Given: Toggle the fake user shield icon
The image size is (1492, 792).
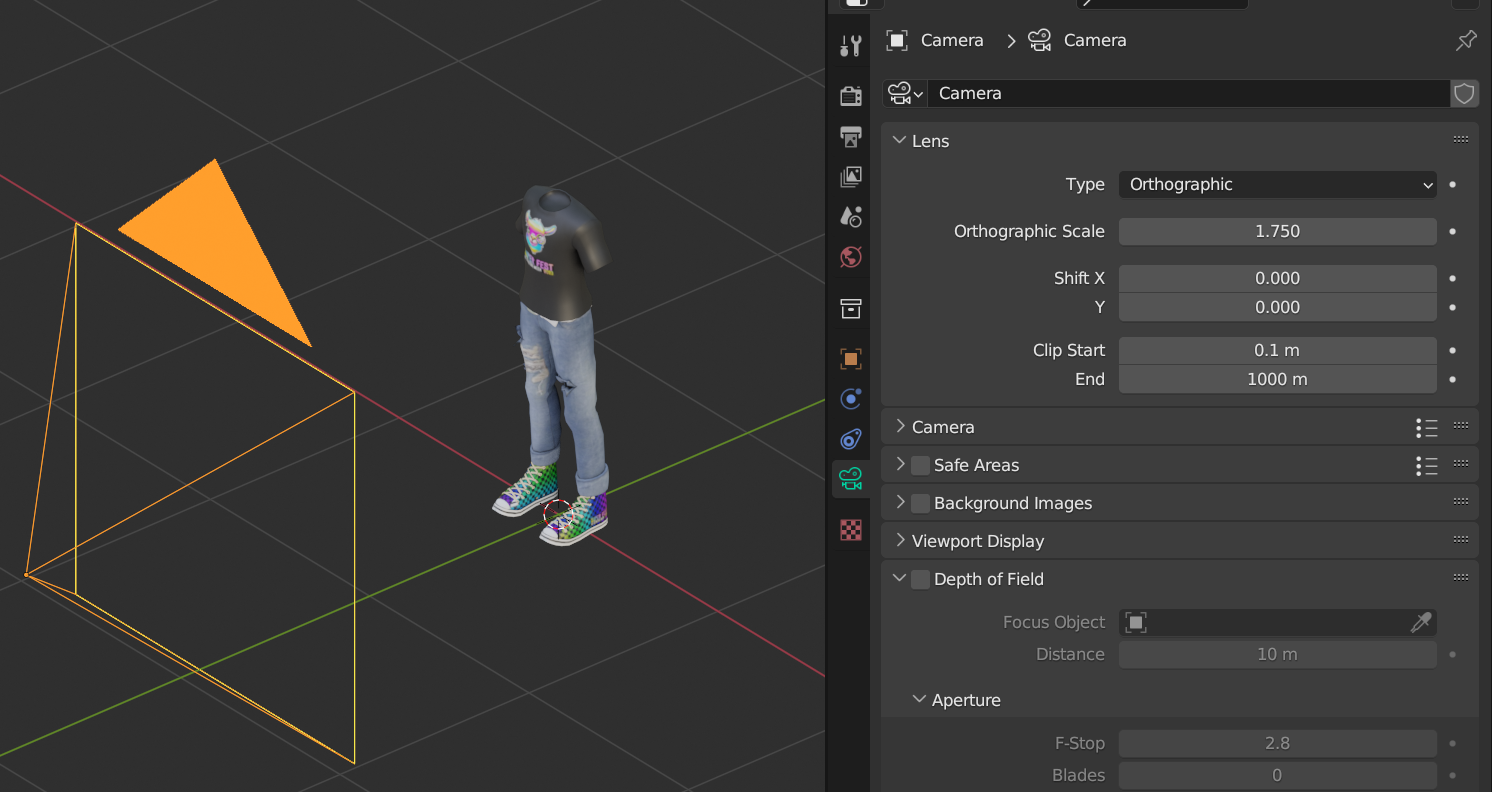Looking at the screenshot, I should pos(1464,94).
